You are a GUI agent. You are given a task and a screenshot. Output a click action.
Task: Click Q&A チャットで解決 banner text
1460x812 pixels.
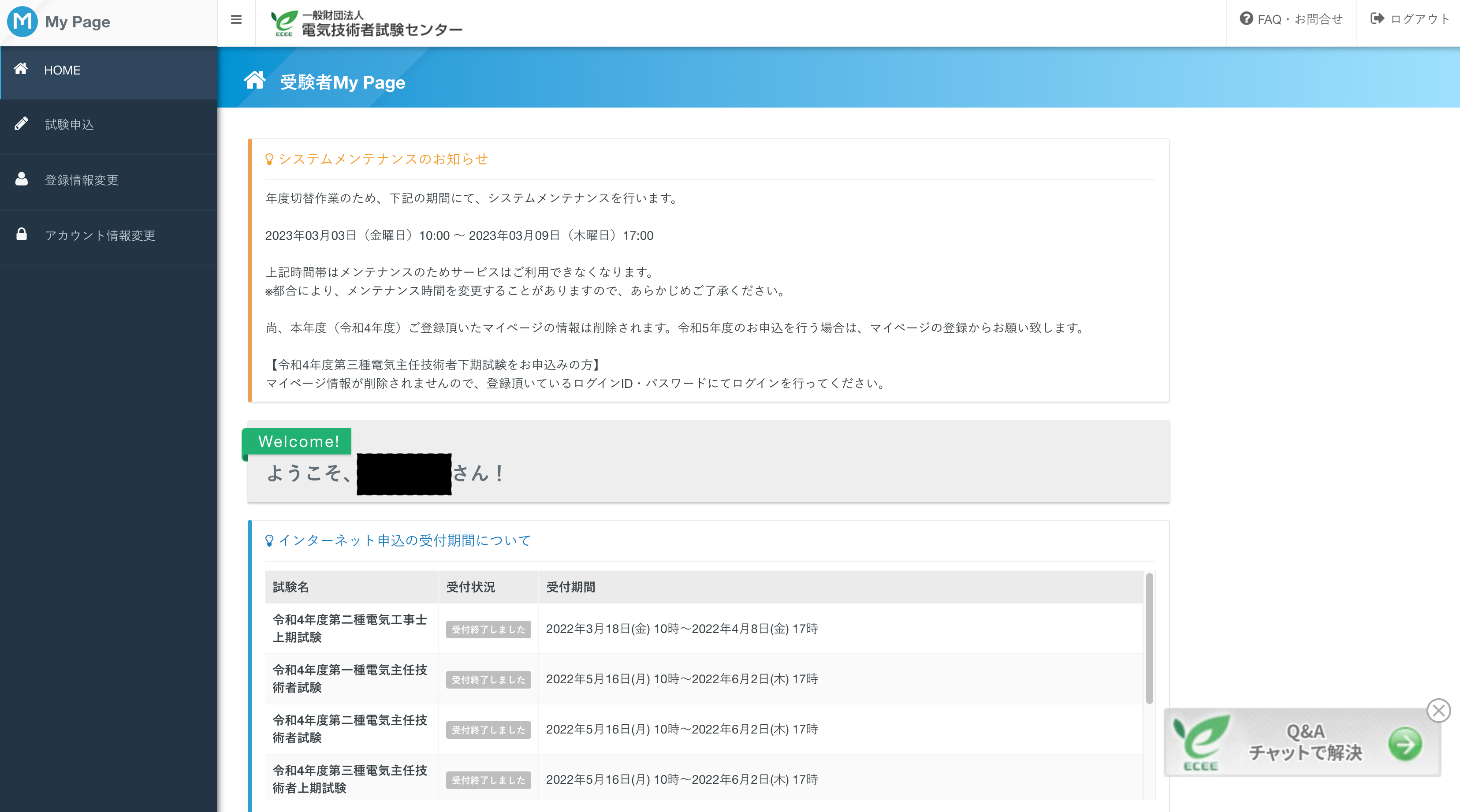[x=1305, y=742]
